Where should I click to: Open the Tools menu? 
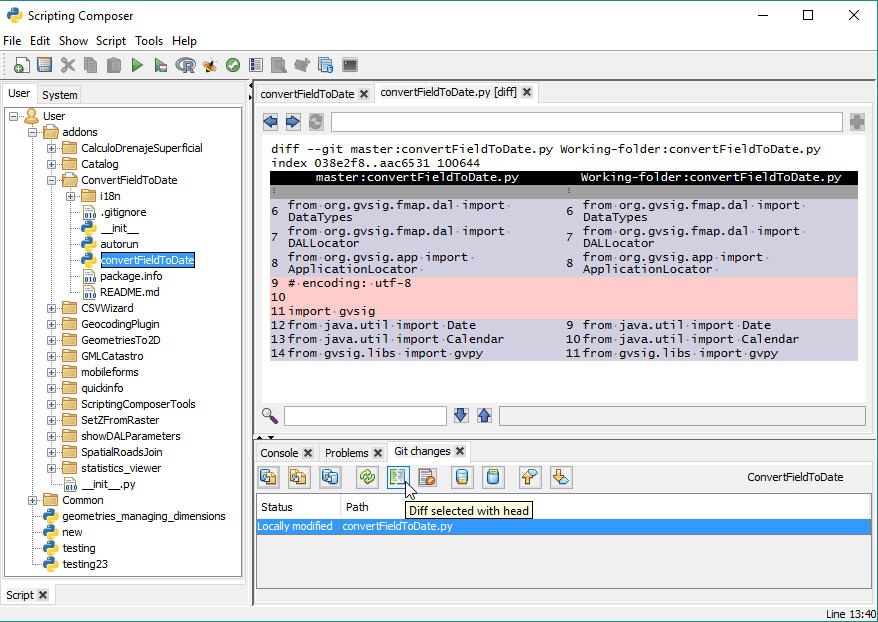click(x=149, y=41)
